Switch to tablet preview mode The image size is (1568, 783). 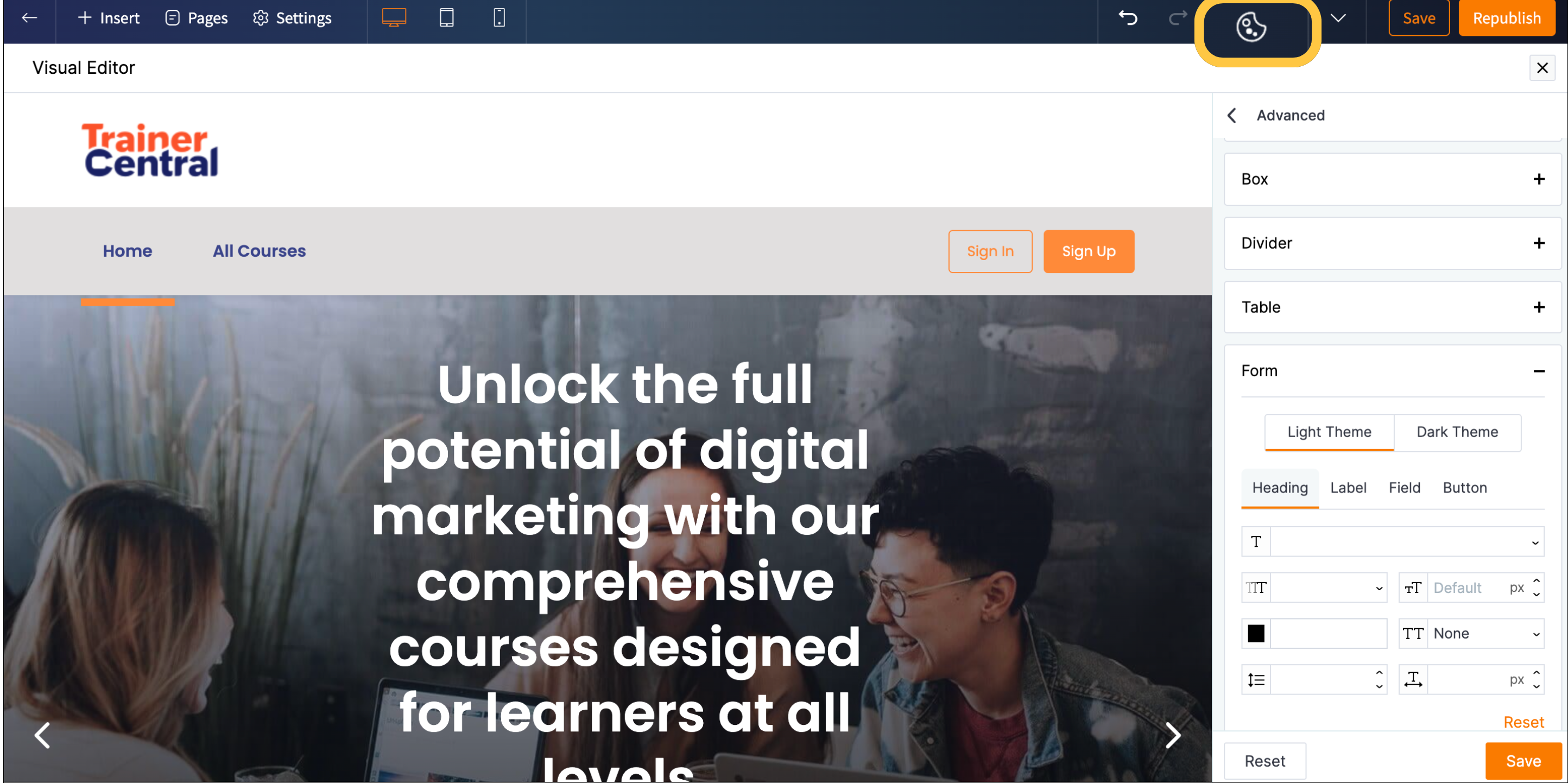pyautogui.click(x=446, y=18)
